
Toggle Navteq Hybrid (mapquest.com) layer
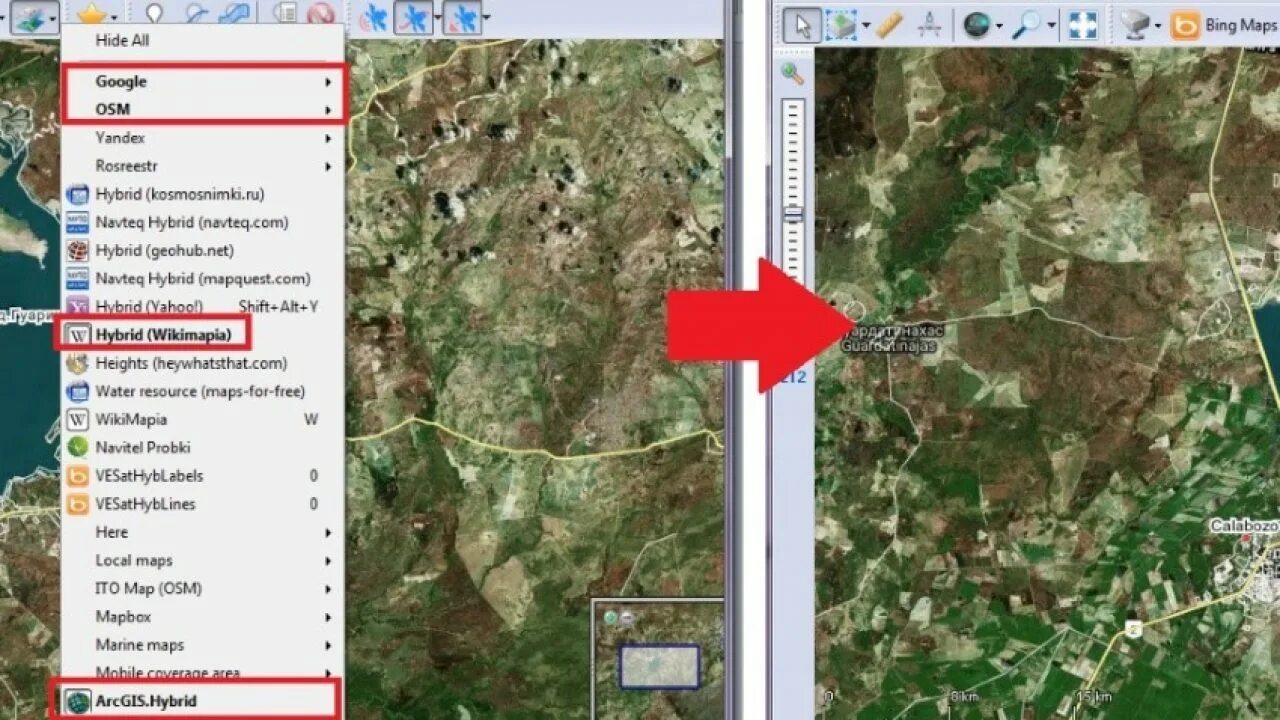[x=204, y=278]
